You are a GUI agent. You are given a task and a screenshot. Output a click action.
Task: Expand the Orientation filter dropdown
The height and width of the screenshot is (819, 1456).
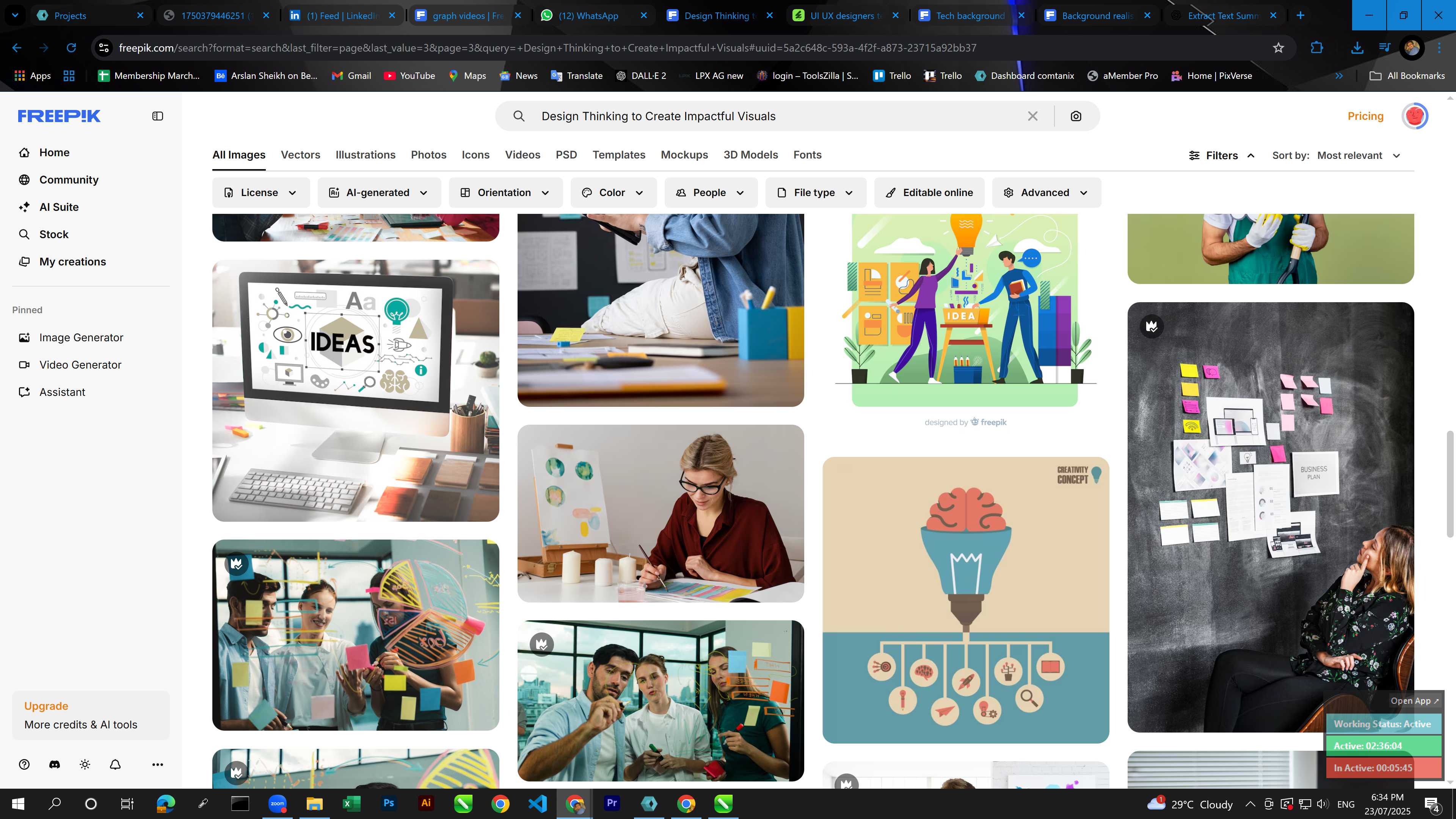505,193
